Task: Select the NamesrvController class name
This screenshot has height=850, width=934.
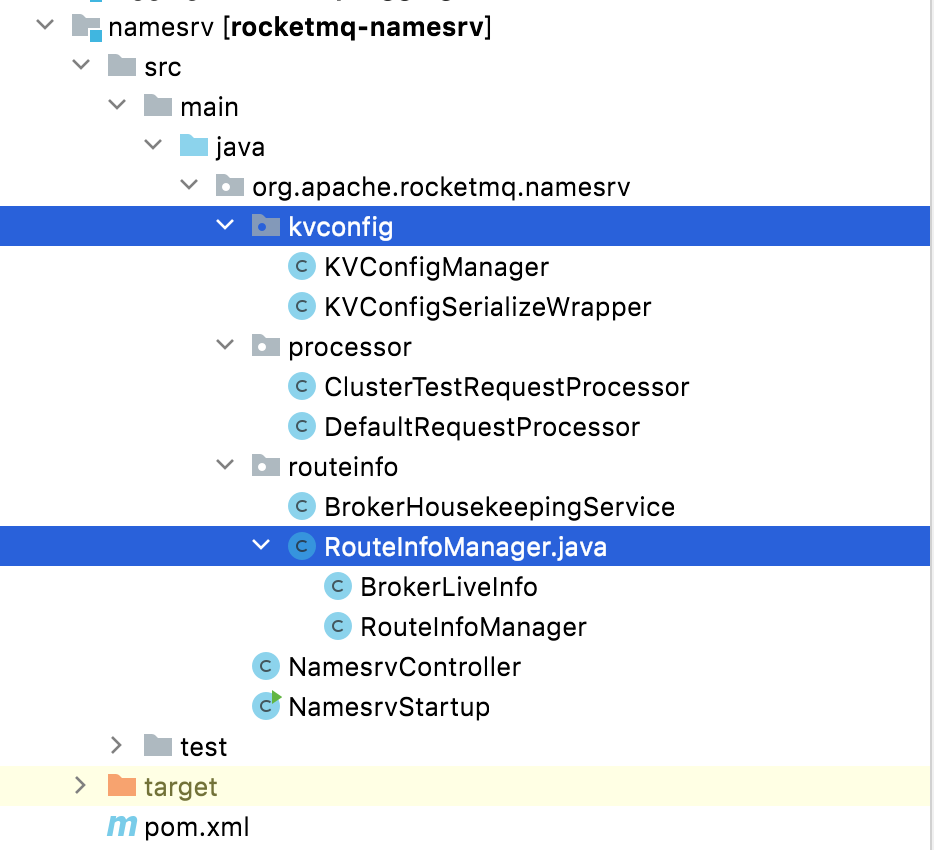Action: pyautogui.click(x=404, y=667)
